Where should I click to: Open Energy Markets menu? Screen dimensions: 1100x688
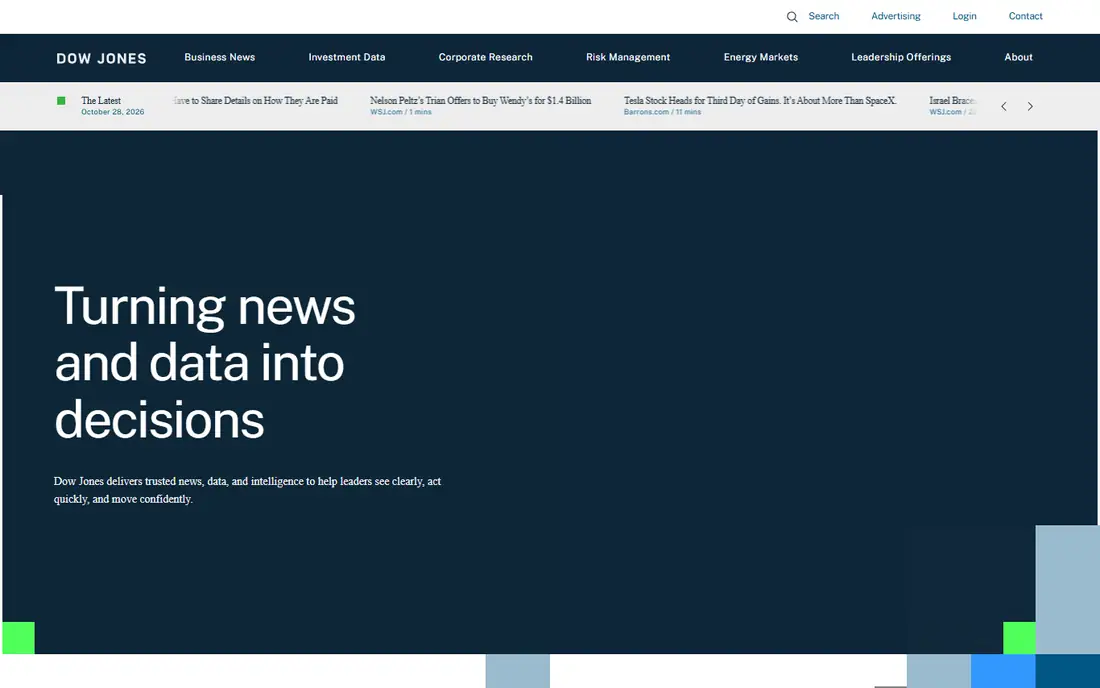point(760,58)
